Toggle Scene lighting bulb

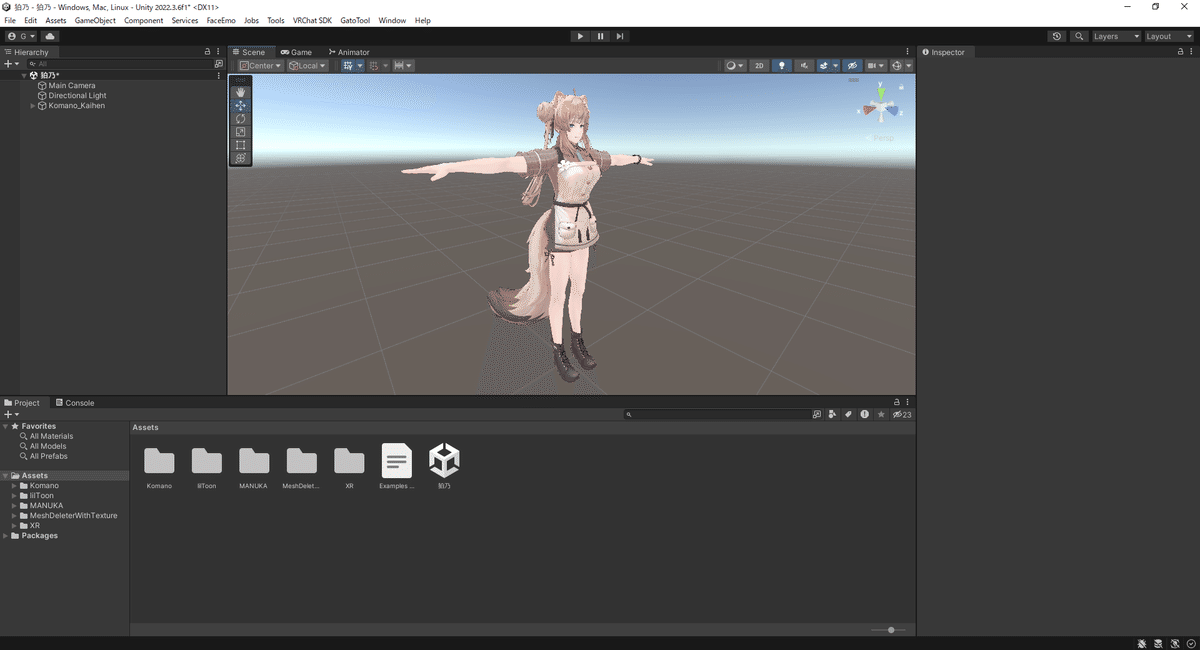point(782,66)
